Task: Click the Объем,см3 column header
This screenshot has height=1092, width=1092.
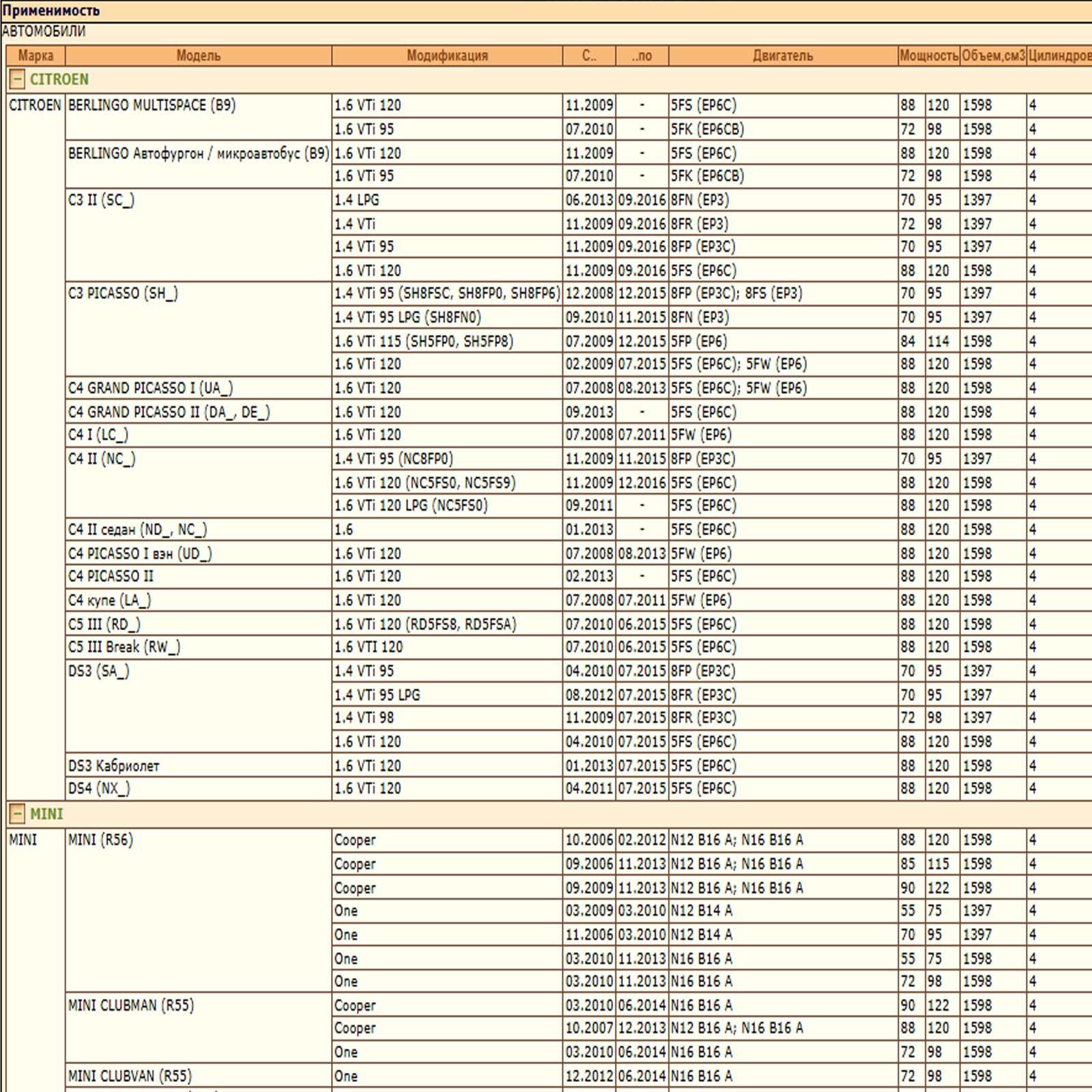Action: [993, 56]
